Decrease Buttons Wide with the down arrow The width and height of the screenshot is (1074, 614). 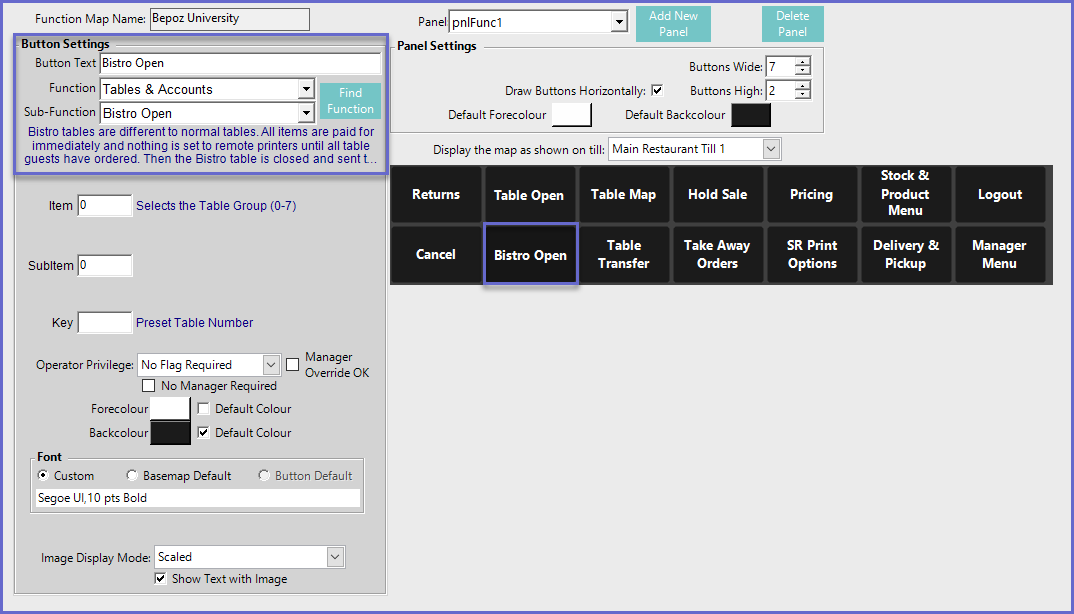803,71
